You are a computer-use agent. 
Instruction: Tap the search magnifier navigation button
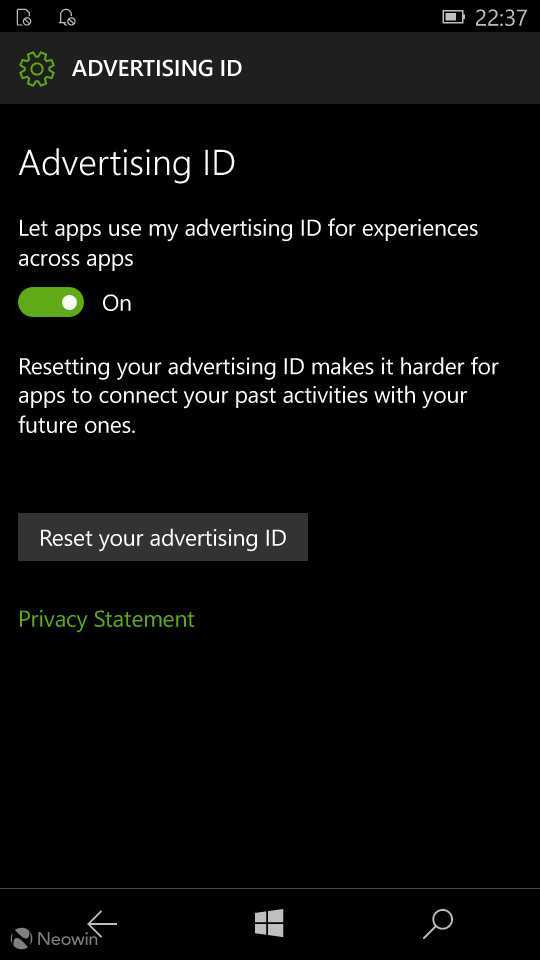(438, 923)
